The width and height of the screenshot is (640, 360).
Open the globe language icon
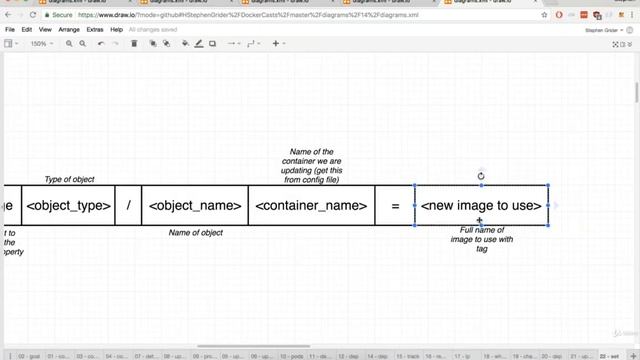tap(630, 30)
